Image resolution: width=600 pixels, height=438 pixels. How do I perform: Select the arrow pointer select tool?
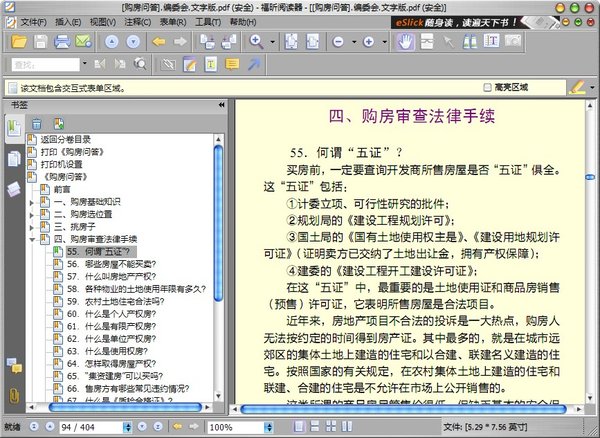point(448,41)
